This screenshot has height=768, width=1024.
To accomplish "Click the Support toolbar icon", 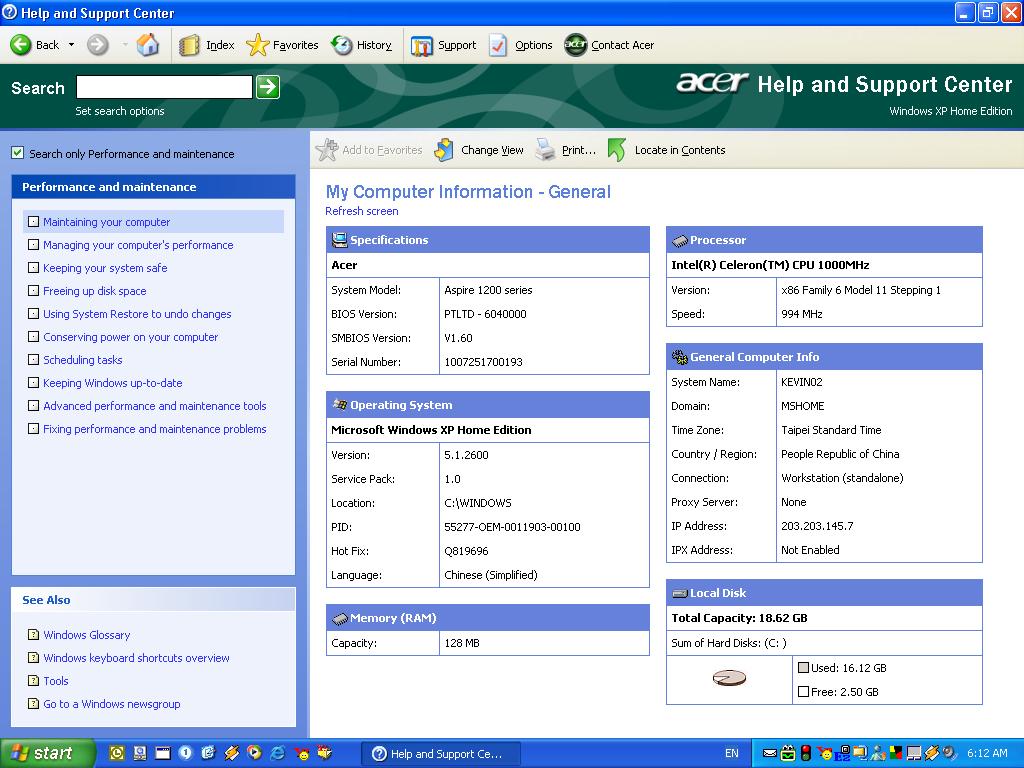I will [422, 45].
